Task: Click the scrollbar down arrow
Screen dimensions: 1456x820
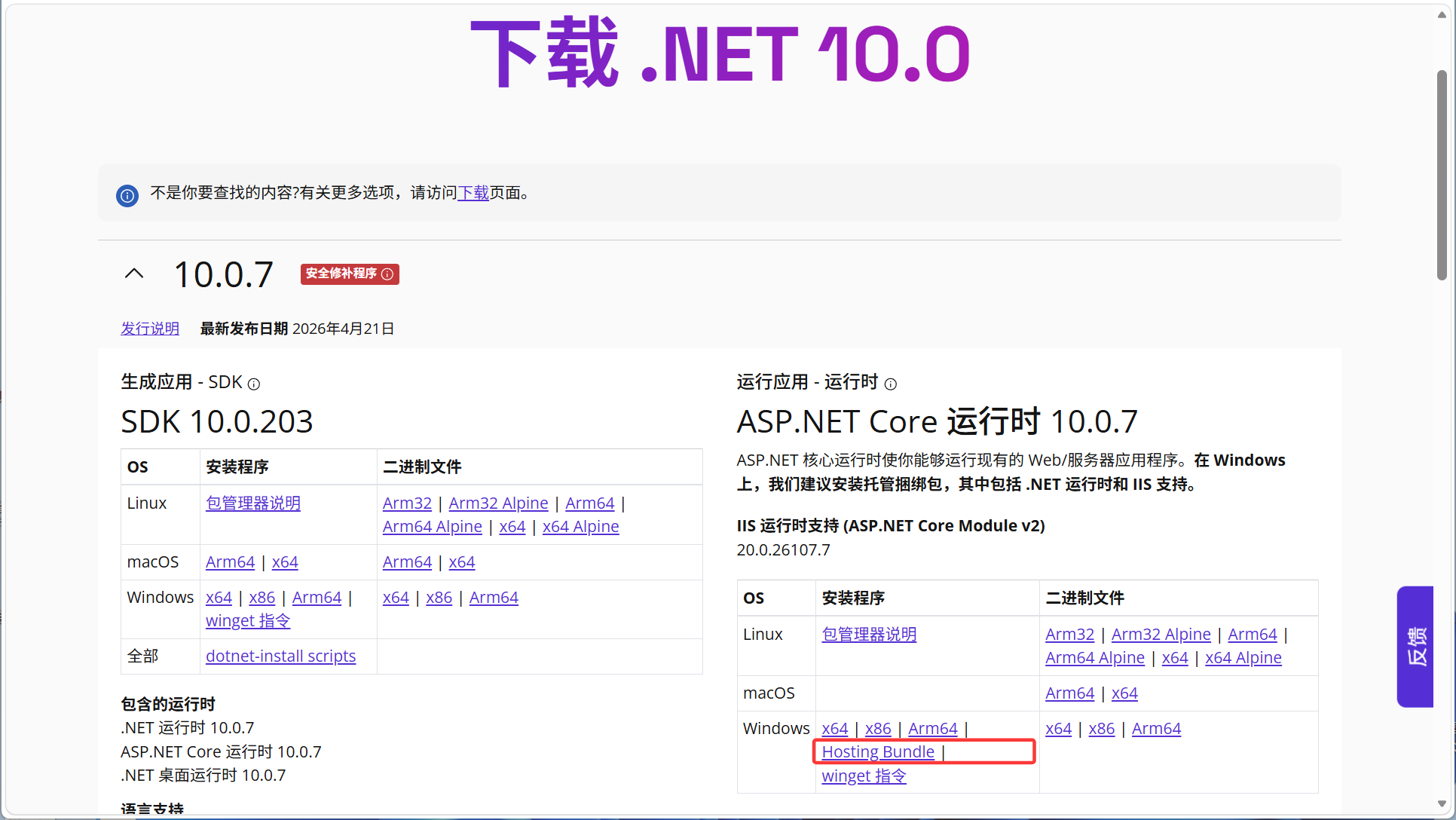Action: pyautogui.click(x=1442, y=803)
